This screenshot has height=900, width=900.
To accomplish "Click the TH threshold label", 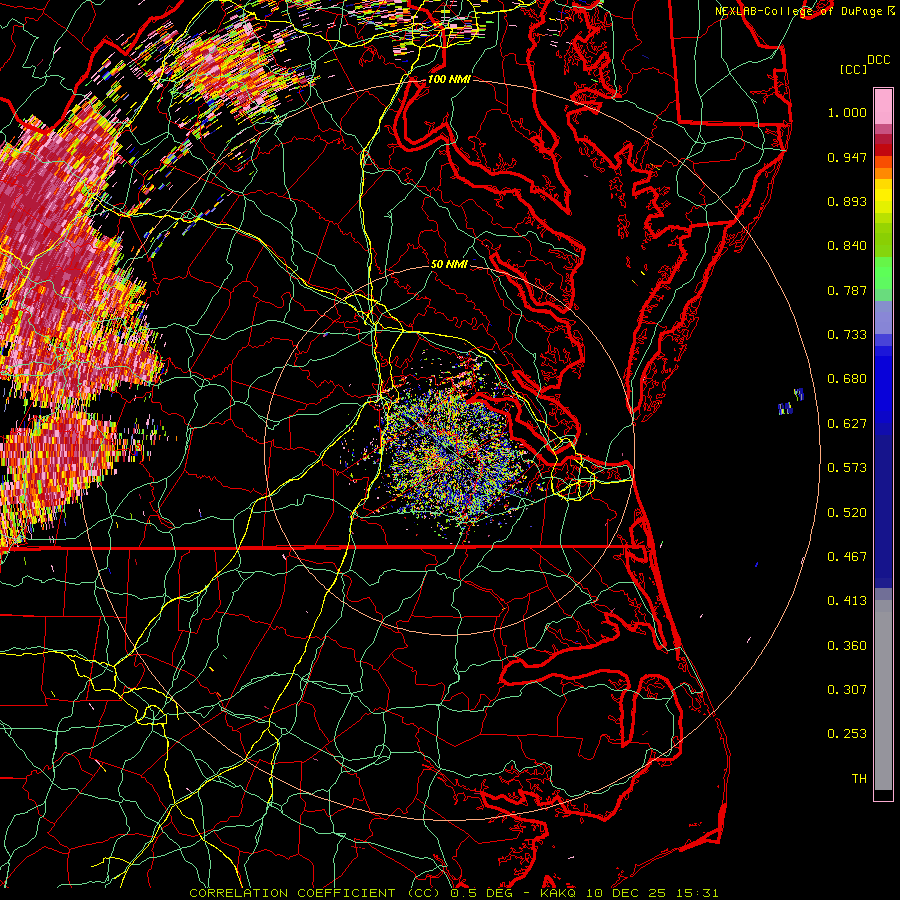I will coord(859,779).
